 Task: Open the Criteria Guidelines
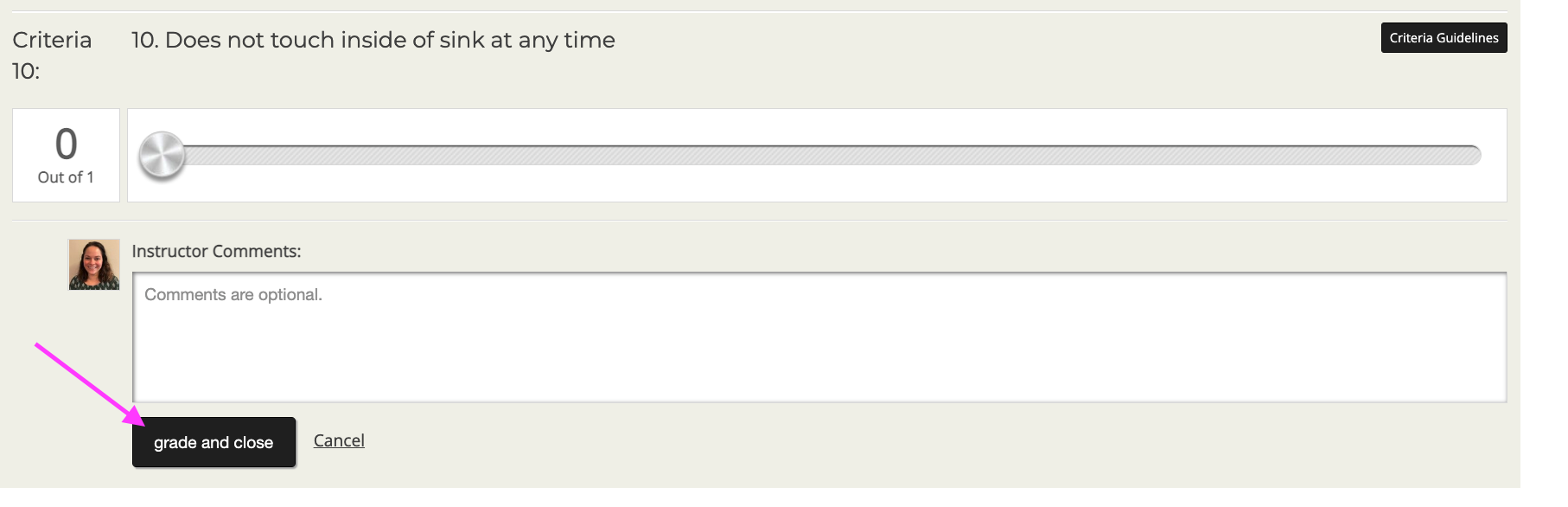(1444, 38)
